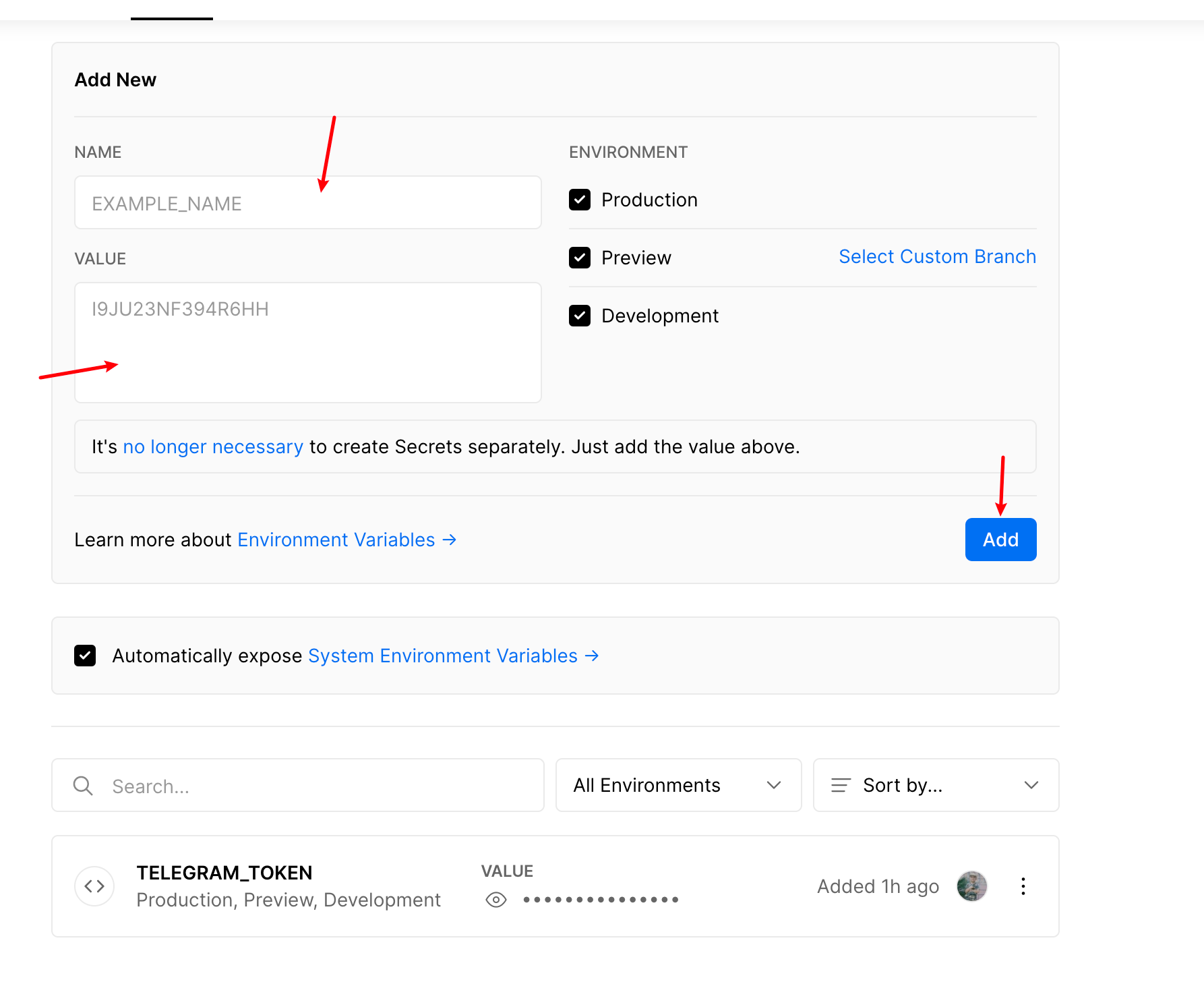Click into the VALUE text area

point(308,343)
